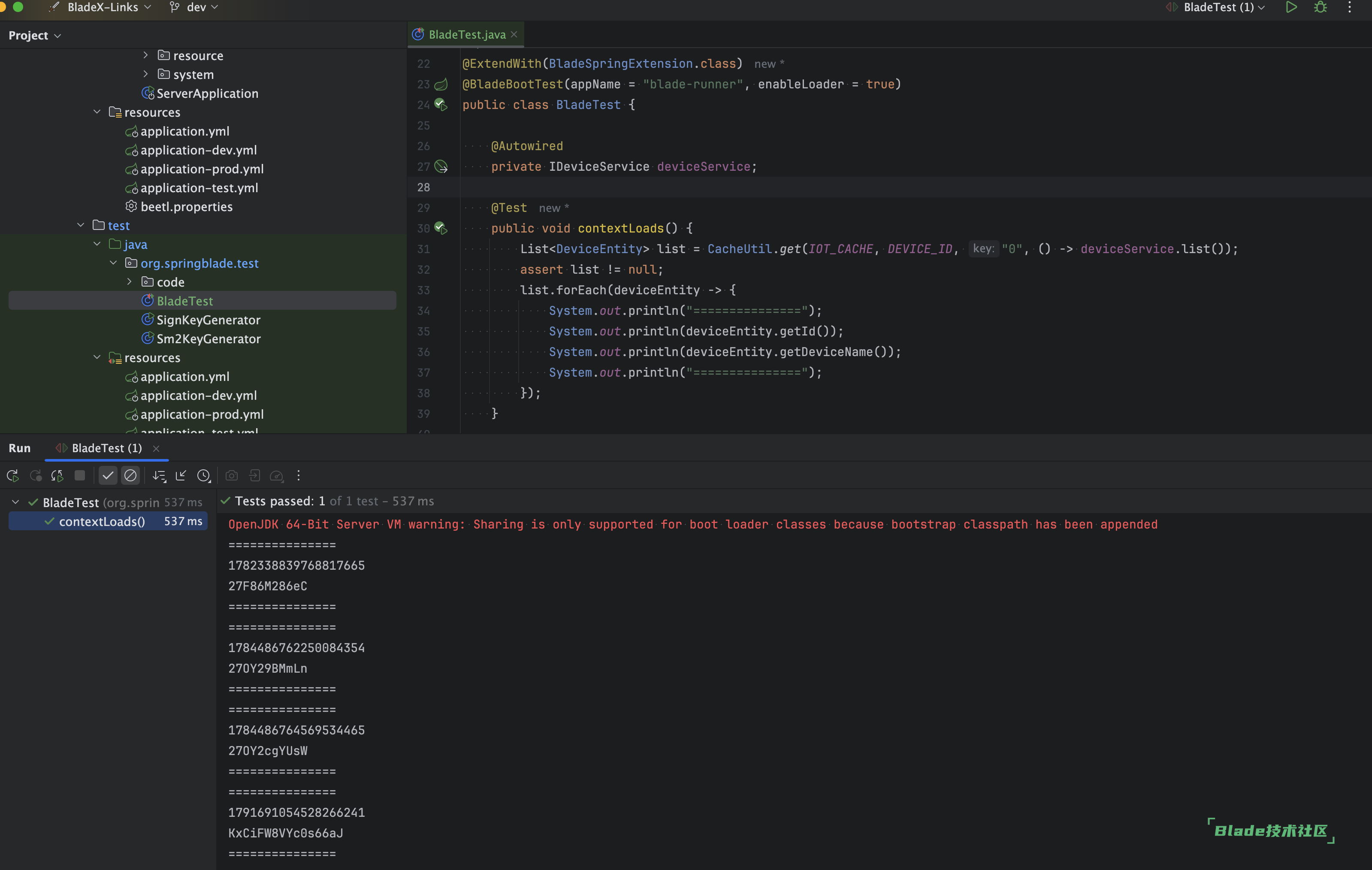The height and width of the screenshot is (870, 1372).
Task: Click IDeviceService type in code
Action: pyautogui.click(x=599, y=166)
